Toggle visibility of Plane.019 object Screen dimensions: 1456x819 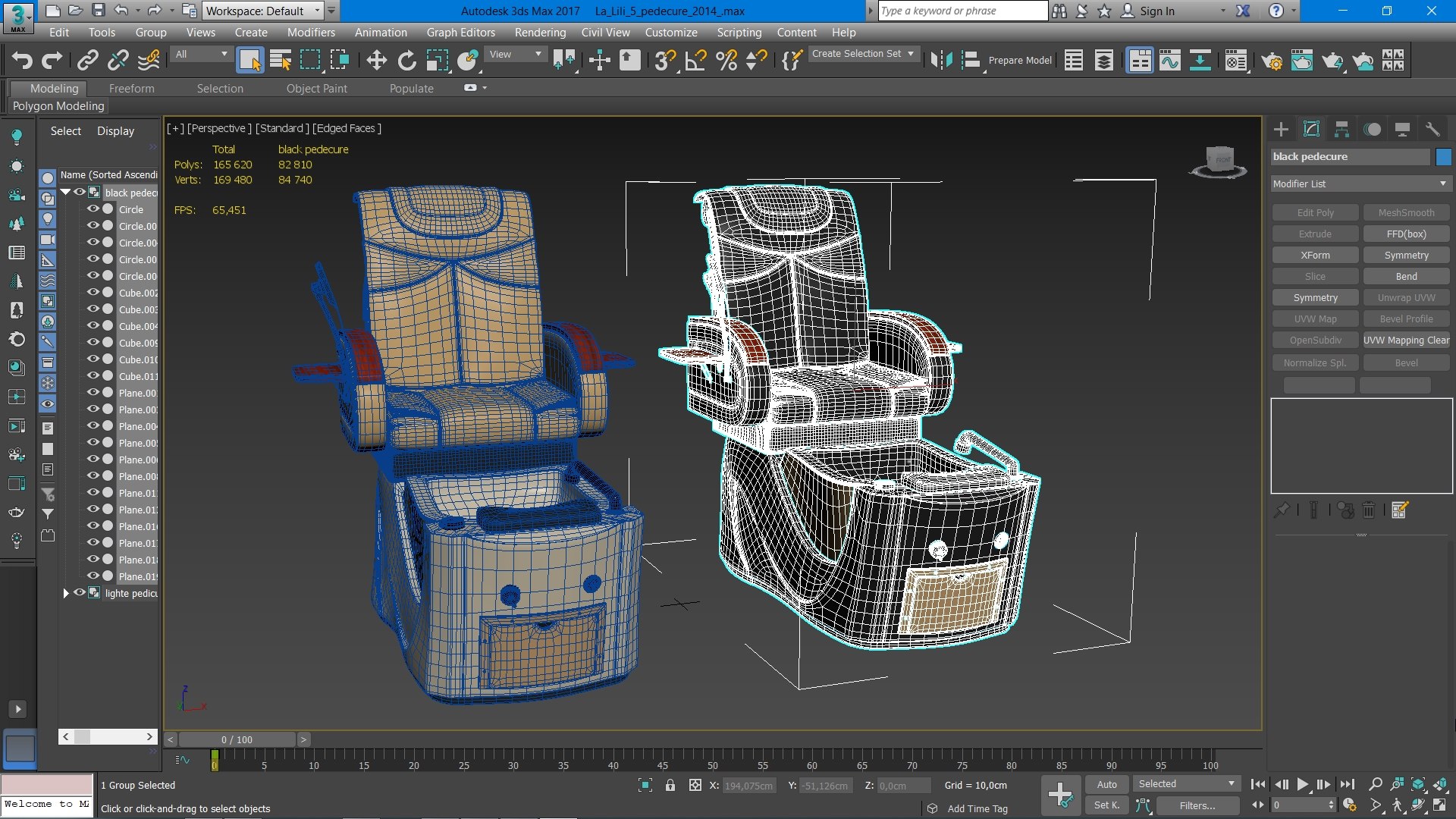click(x=93, y=576)
